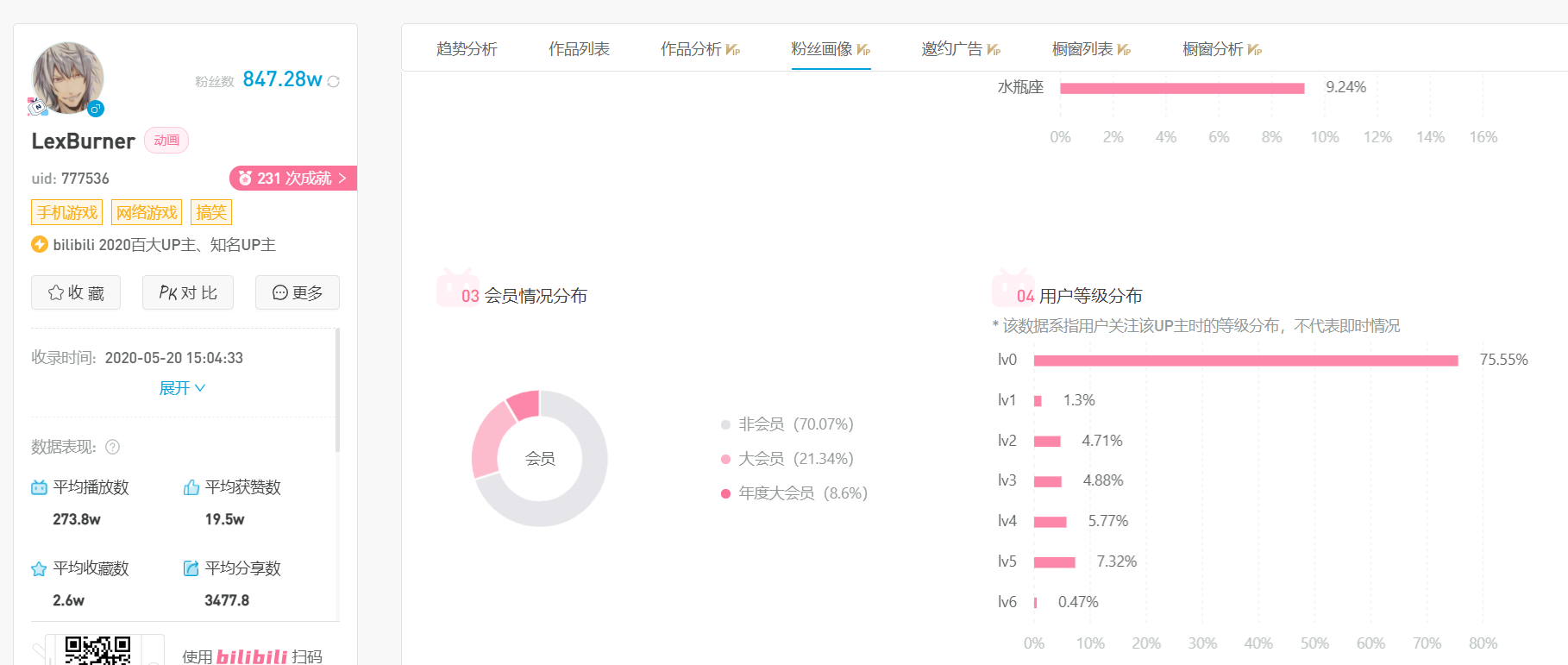Viewport: 1568px width, 665px height.
Task: Open the 橱窗列表 tab
Action: coord(1091,49)
